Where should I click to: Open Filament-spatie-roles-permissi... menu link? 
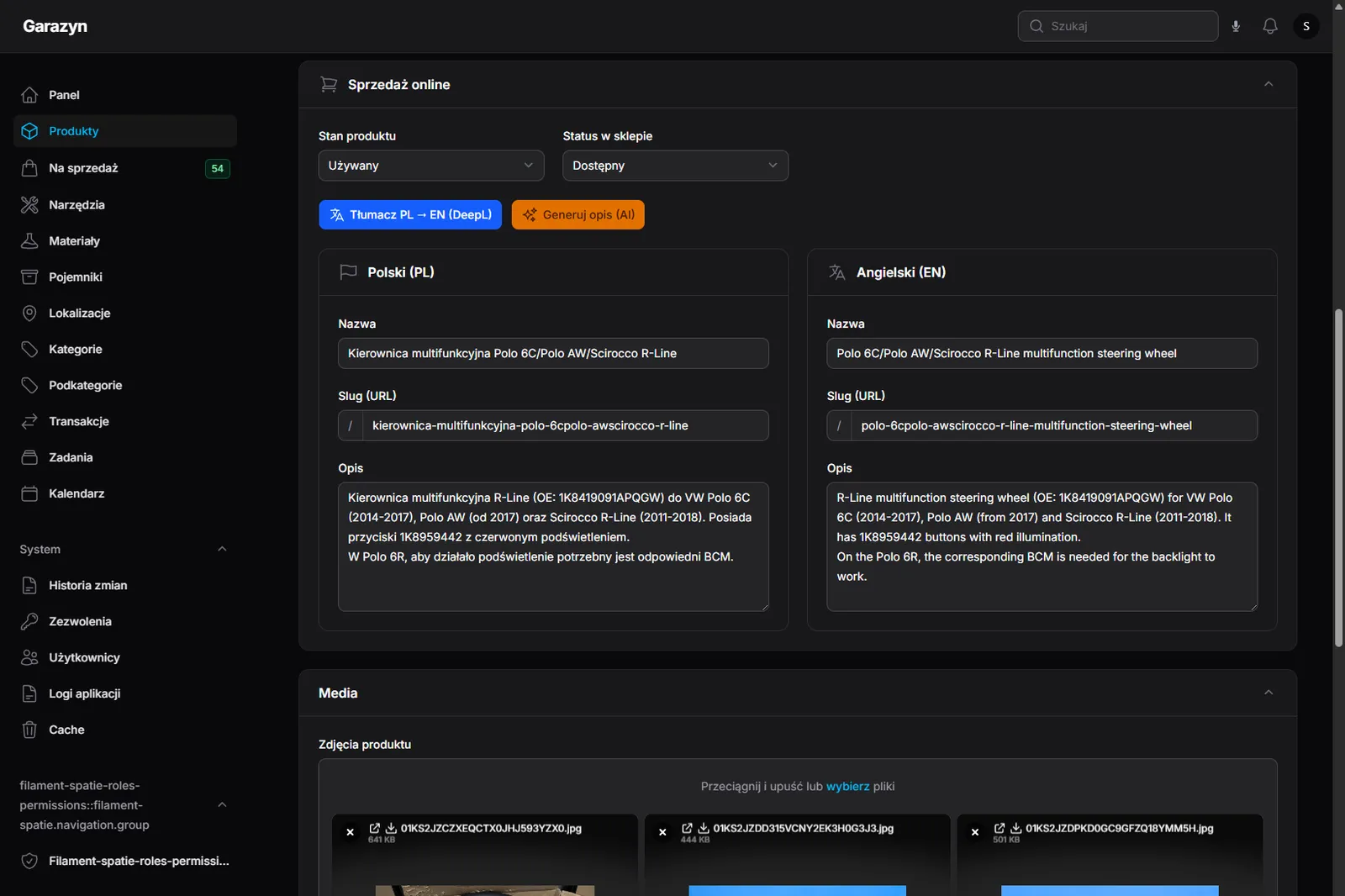(x=125, y=862)
